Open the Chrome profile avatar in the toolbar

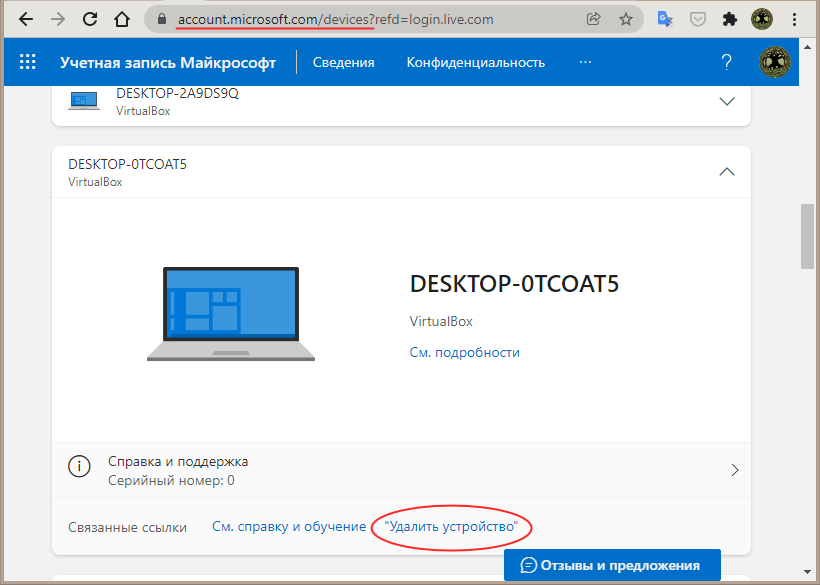762,19
